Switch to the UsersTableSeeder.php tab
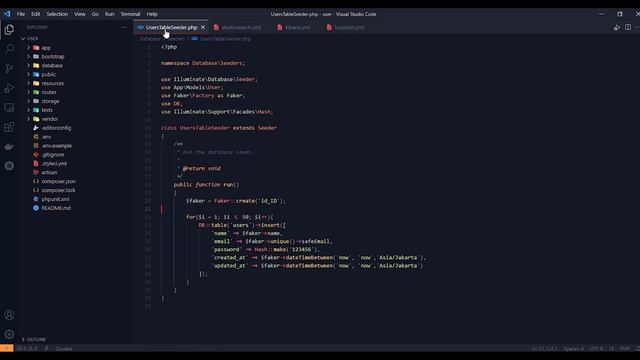 tap(171, 27)
